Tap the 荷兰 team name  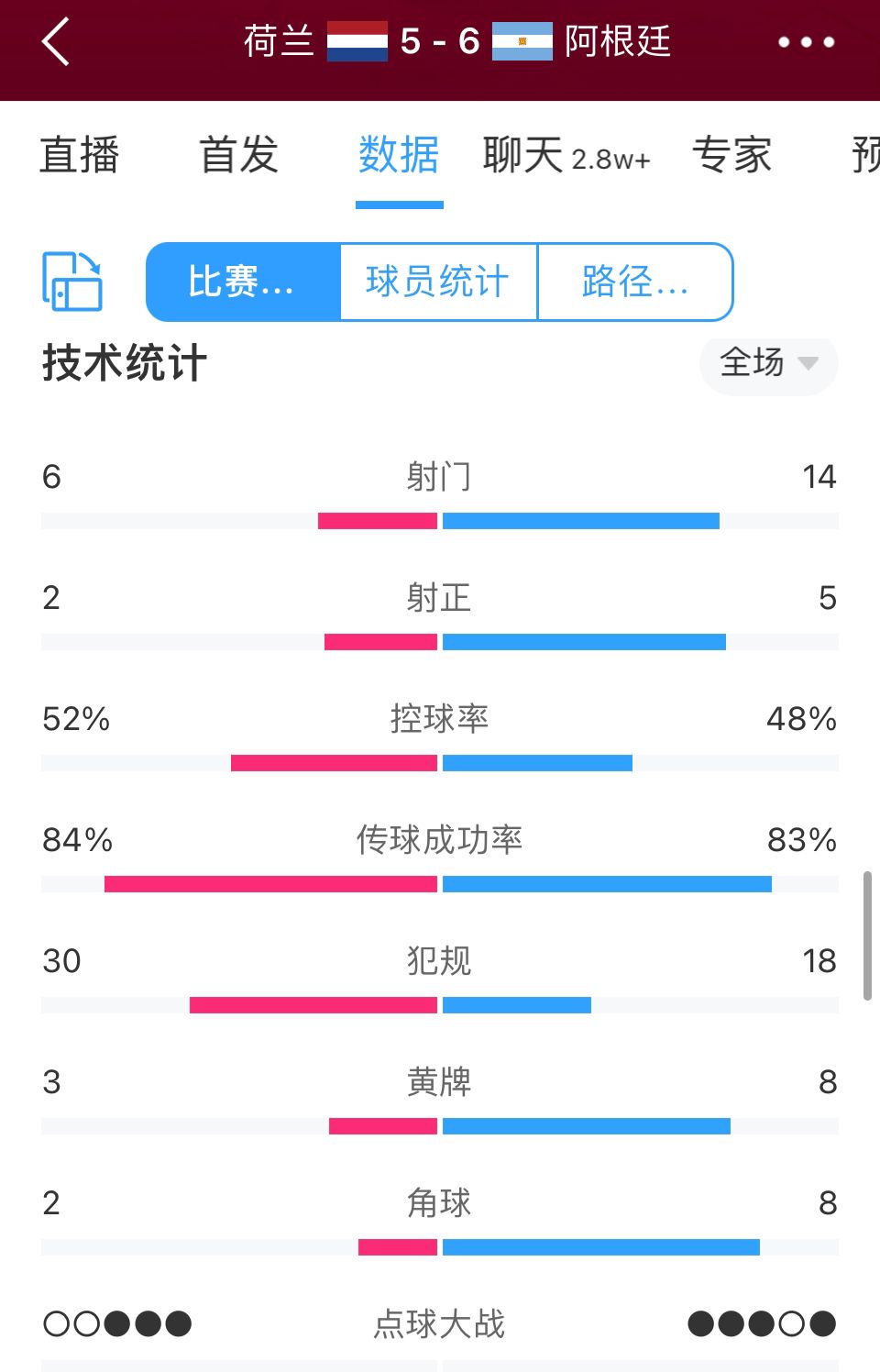pyautogui.click(x=279, y=41)
